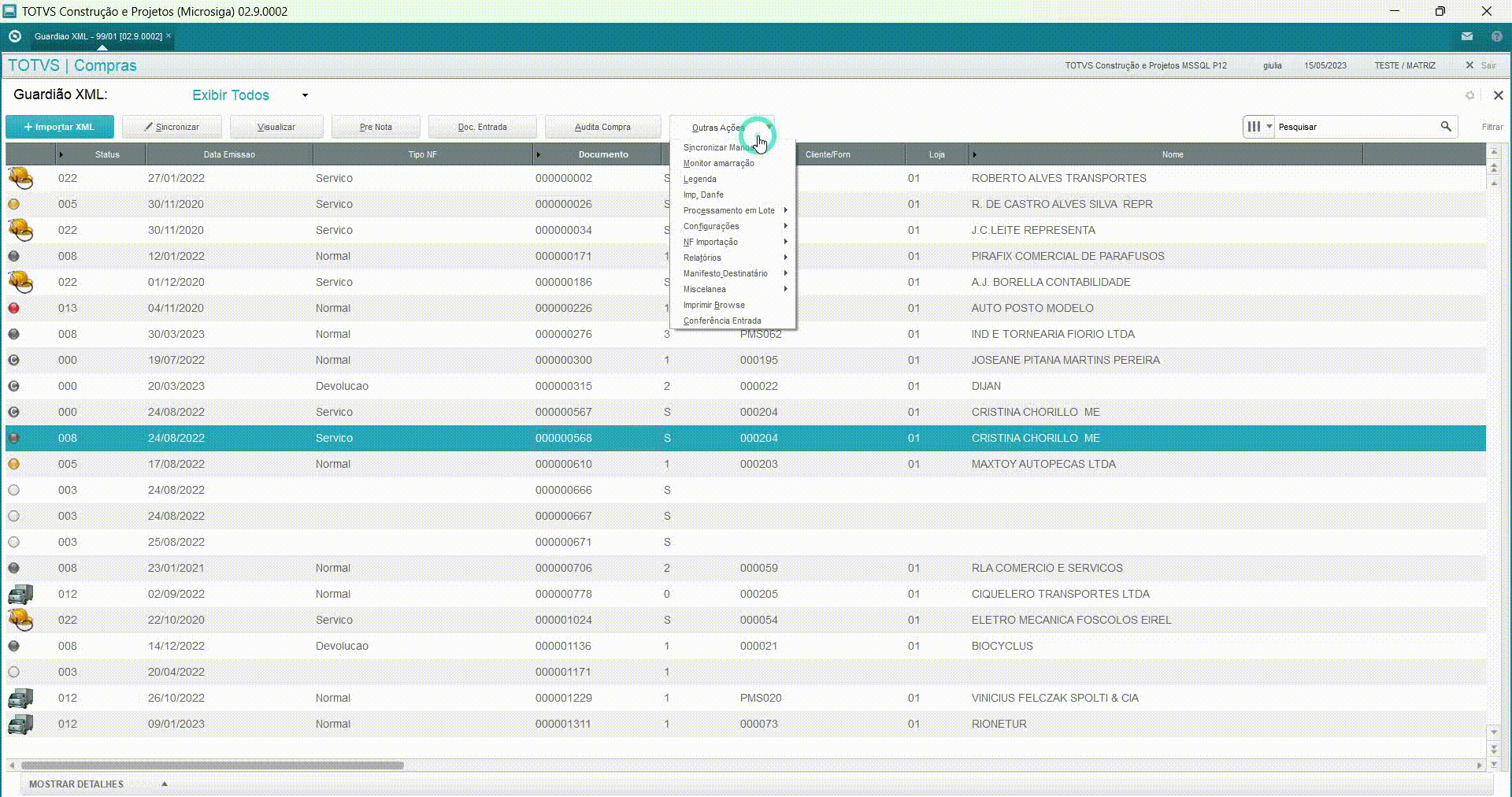Viewport: 1512px width, 797px height.
Task: Click status icon of JOSEANE PITANA row
Action: pos(13,360)
